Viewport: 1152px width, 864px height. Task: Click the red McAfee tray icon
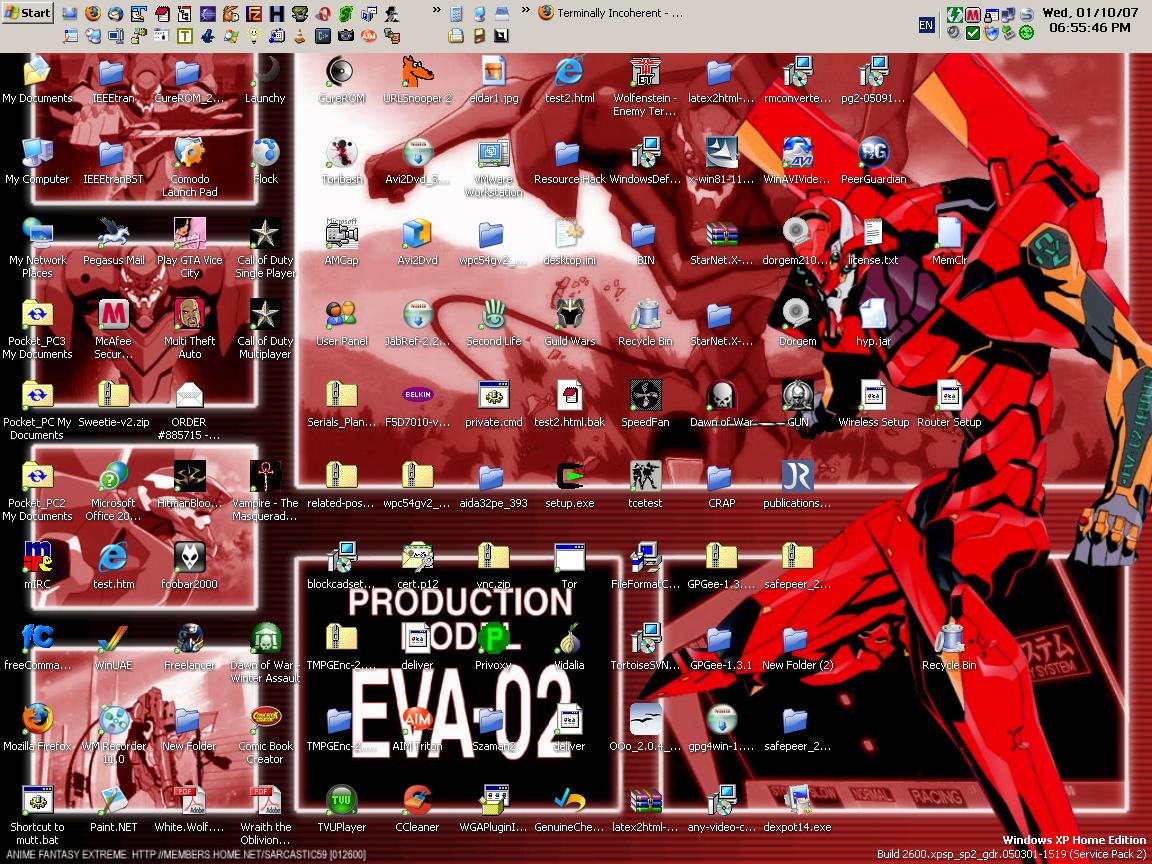click(971, 14)
